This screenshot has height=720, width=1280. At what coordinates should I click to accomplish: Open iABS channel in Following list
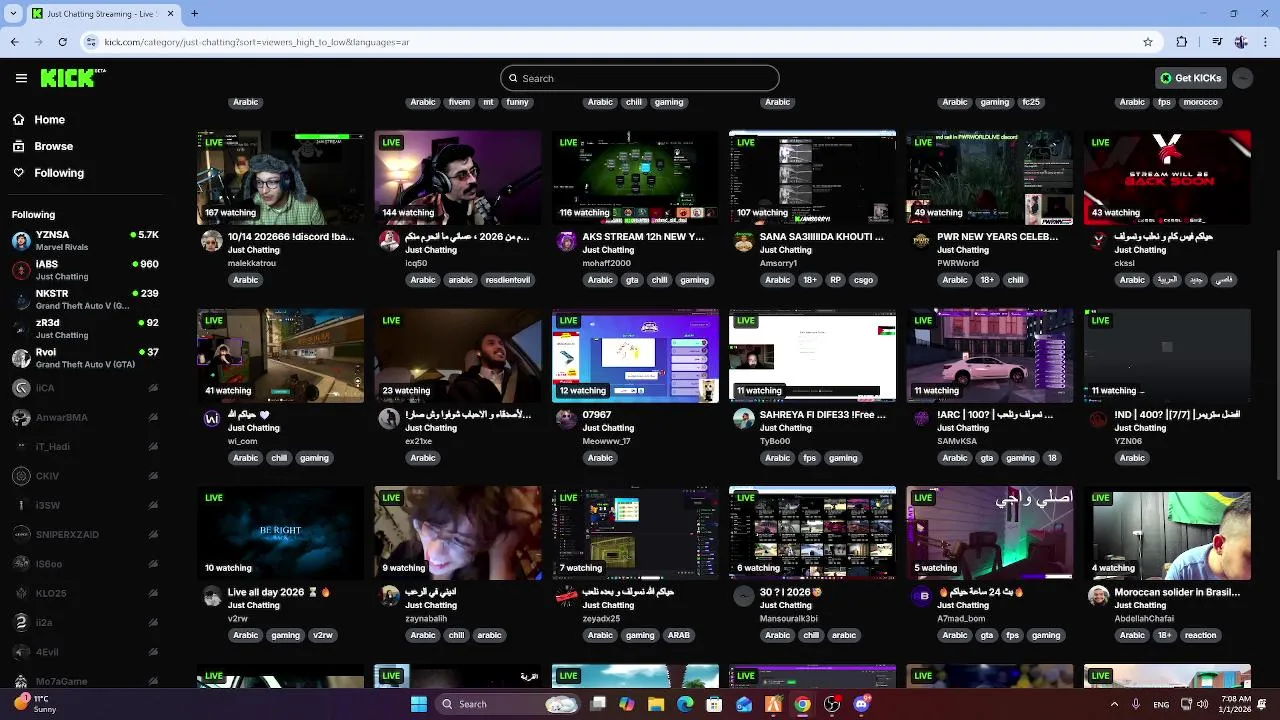pos(85,270)
